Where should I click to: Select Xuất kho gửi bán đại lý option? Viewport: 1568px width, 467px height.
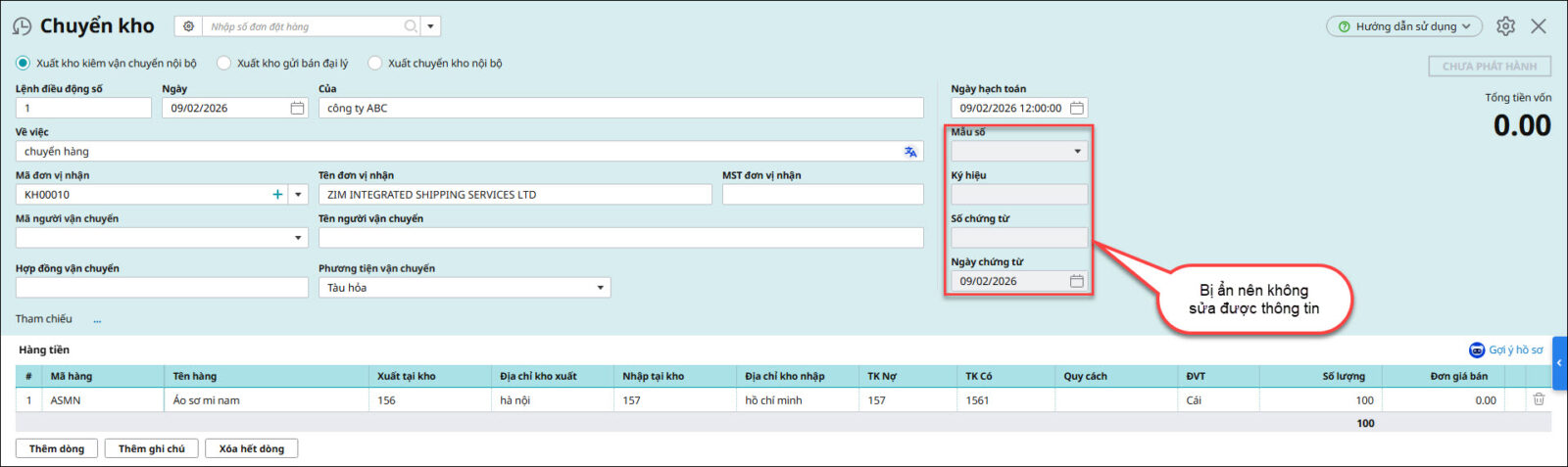223,63
